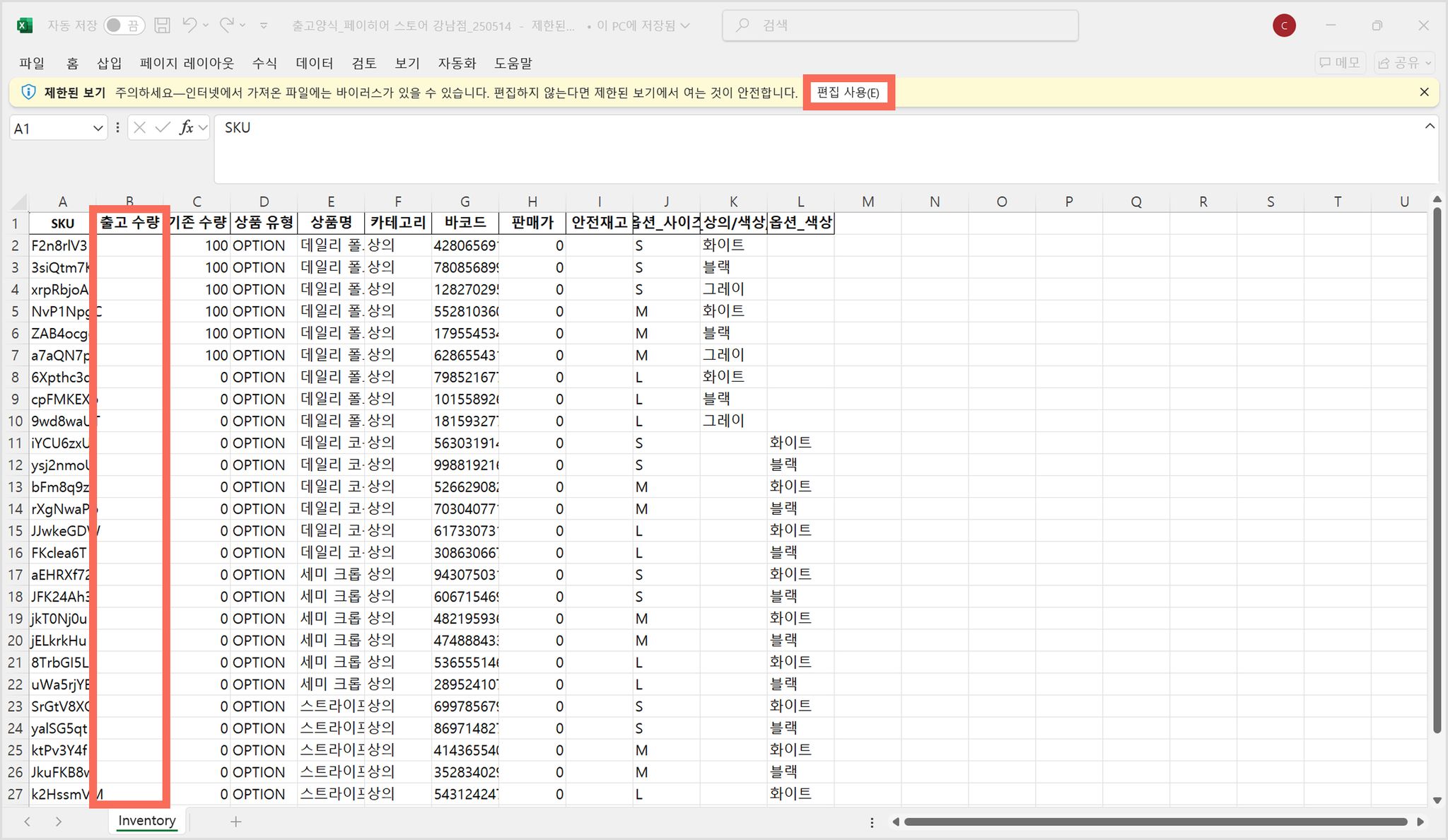Click the formula bar confirm checkmark icon
This screenshot has width=1448, height=840.
coord(163,127)
